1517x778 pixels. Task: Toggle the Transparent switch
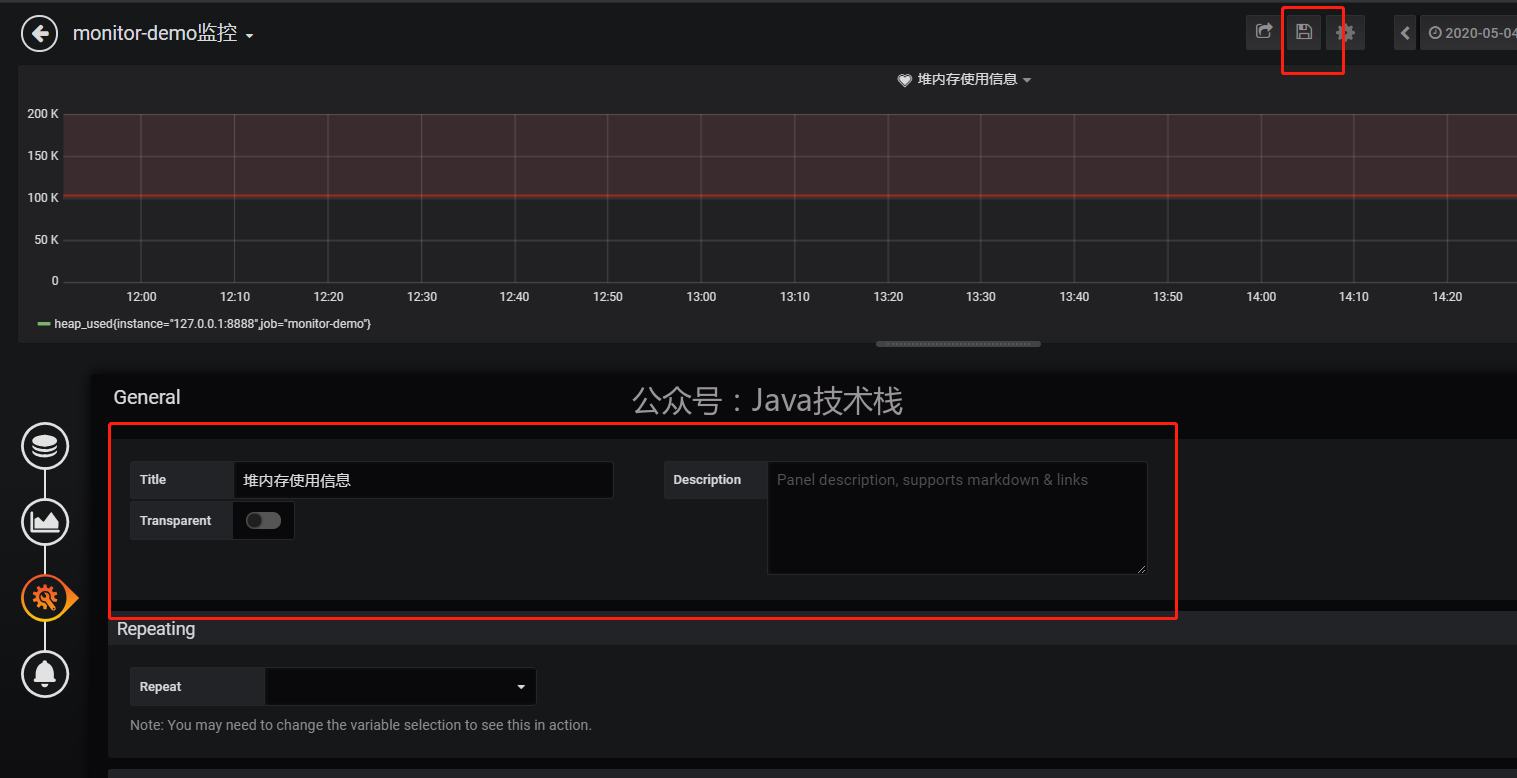[264, 520]
